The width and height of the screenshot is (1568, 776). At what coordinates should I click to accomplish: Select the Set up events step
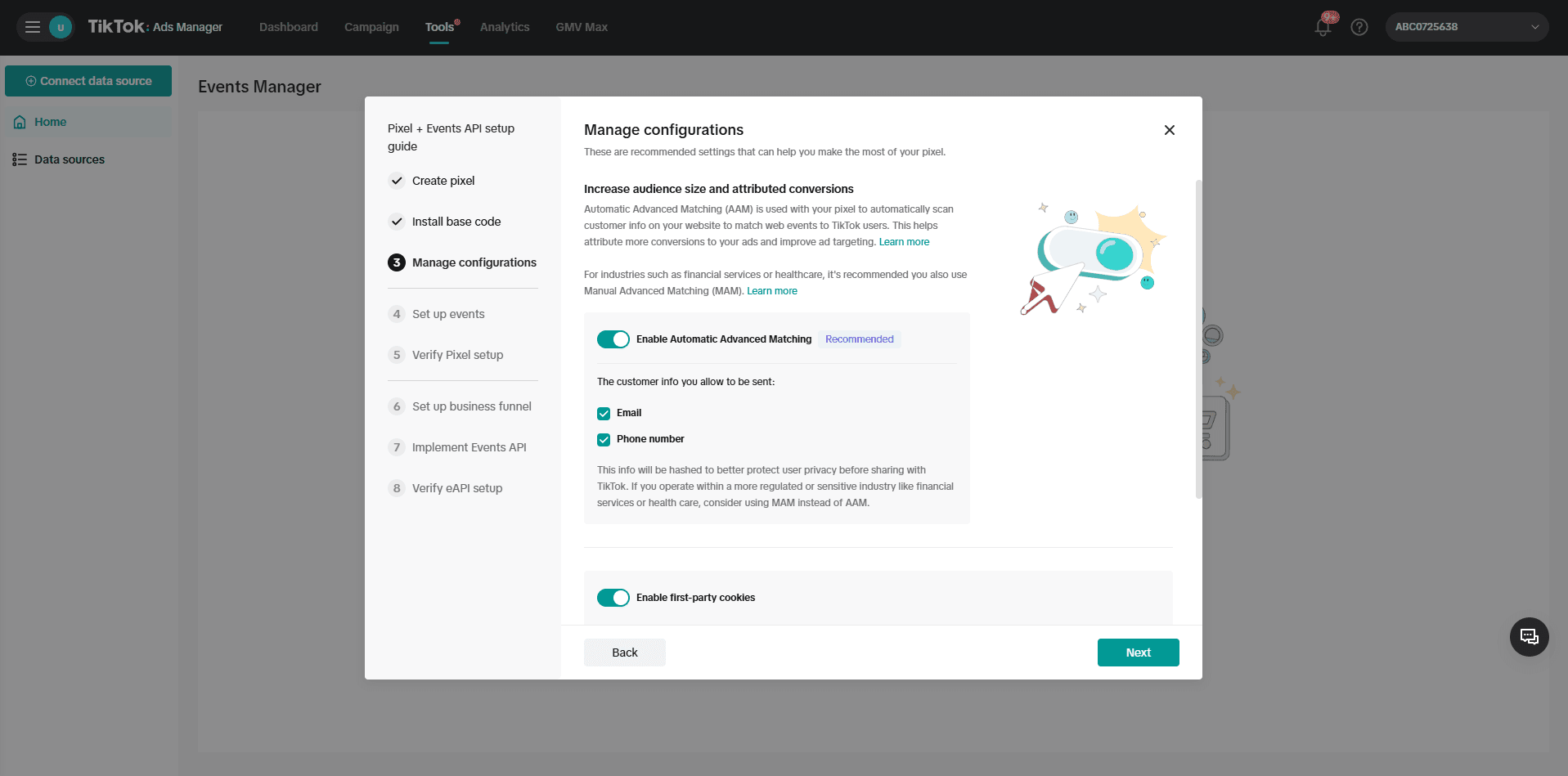point(448,314)
